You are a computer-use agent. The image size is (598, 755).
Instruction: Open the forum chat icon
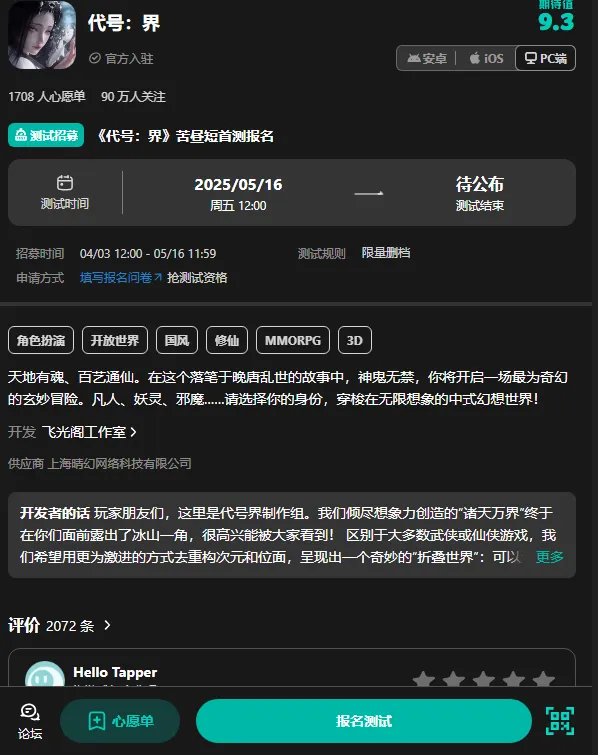(x=30, y=712)
